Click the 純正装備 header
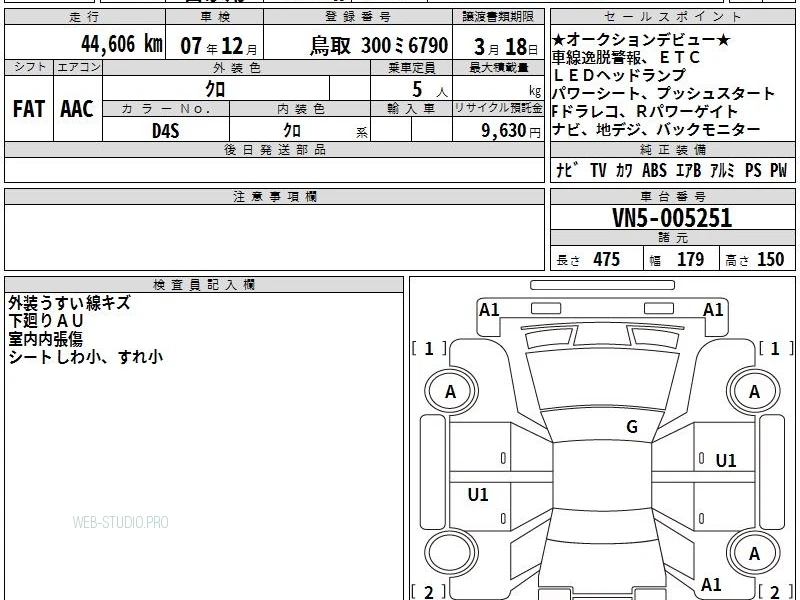Viewport: 800px width, 600px height. pos(672,149)
